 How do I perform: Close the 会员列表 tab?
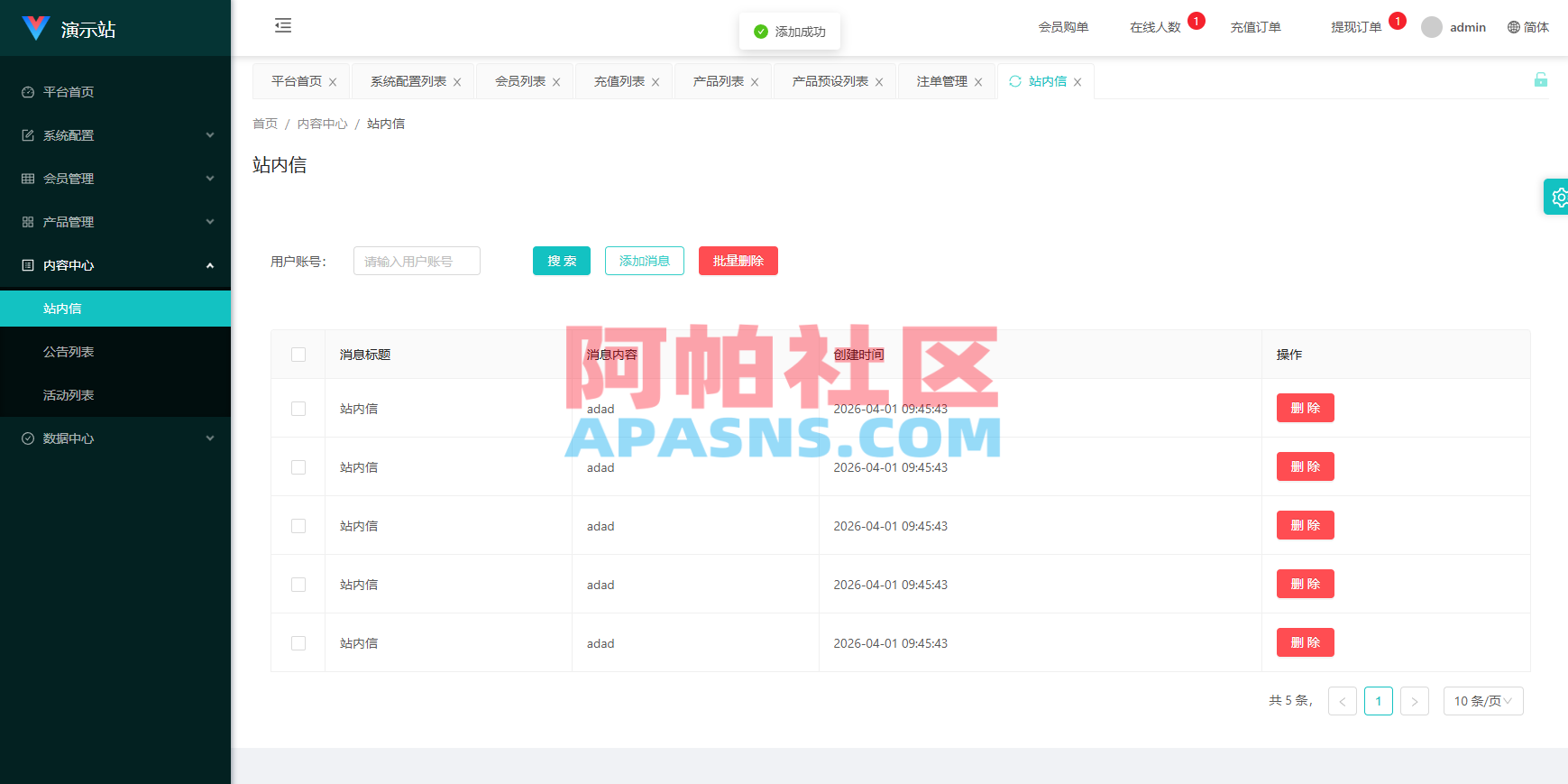[x=556, y=82]
